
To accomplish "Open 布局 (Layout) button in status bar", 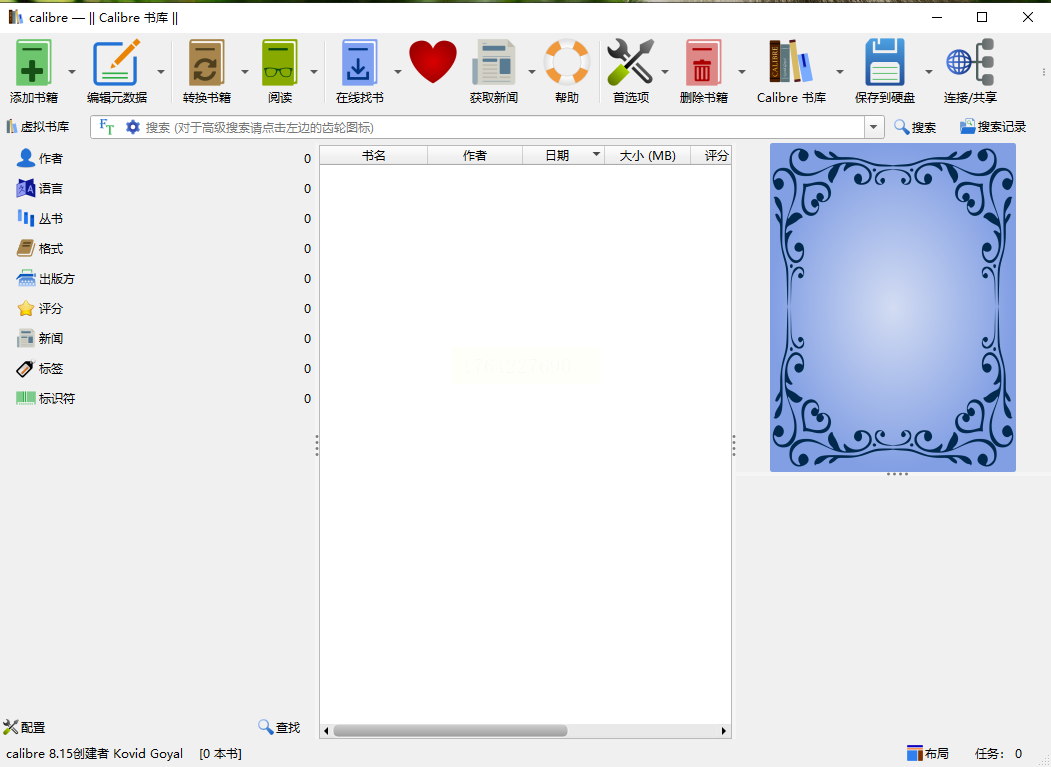I will 928,753.
